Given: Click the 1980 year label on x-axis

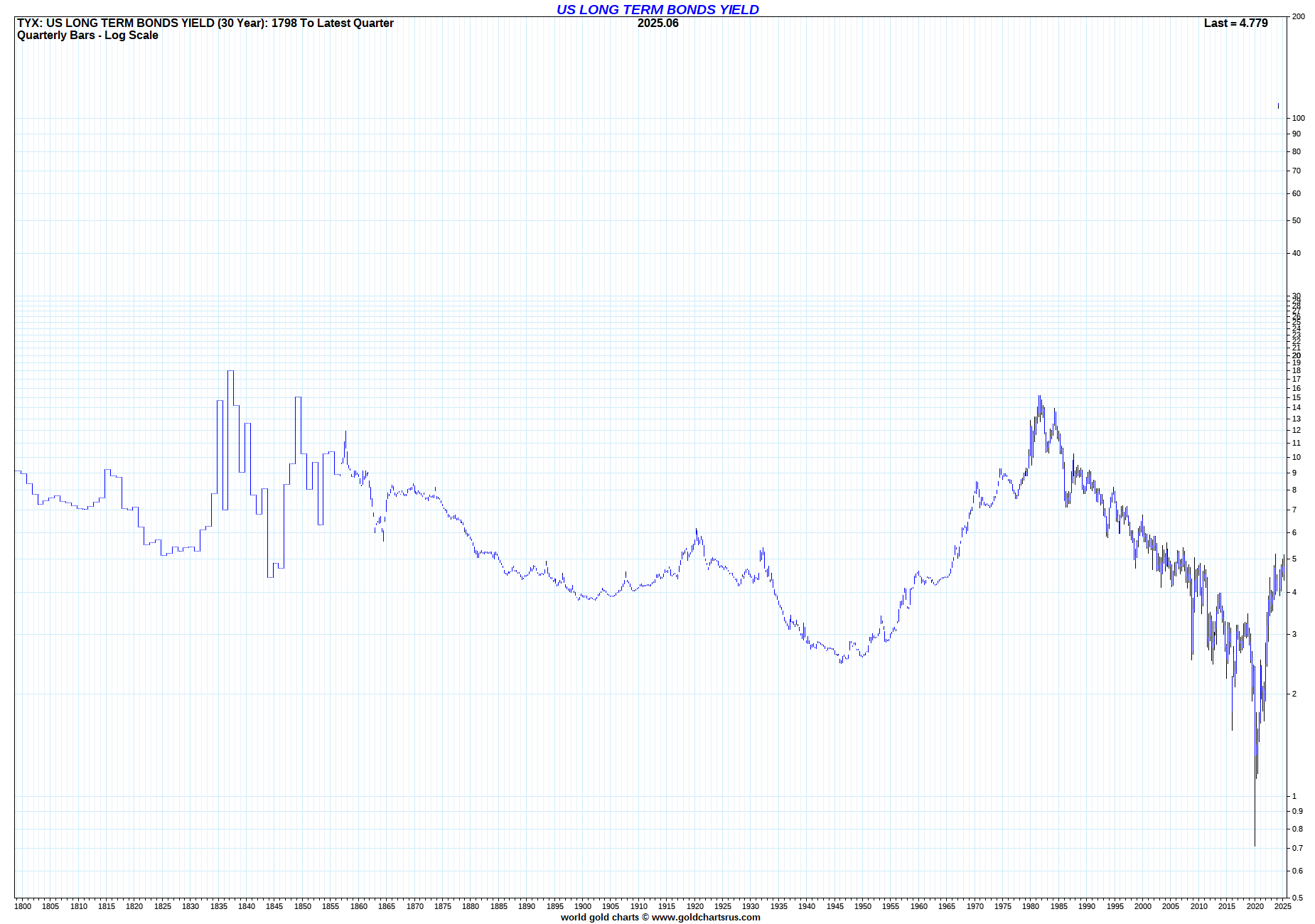Looking at the screenshot, I should 1031,906.
